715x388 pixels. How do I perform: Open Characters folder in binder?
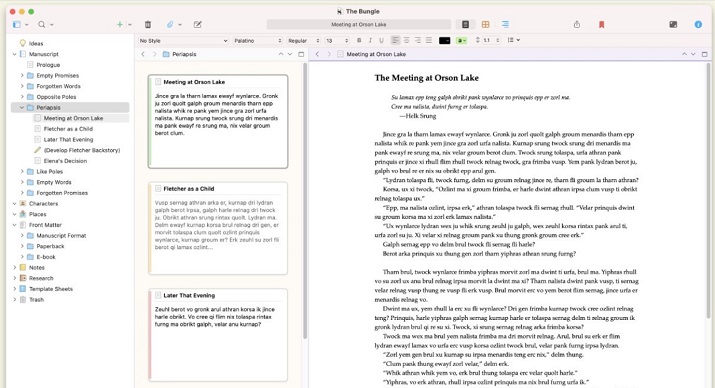click(43, 203)
